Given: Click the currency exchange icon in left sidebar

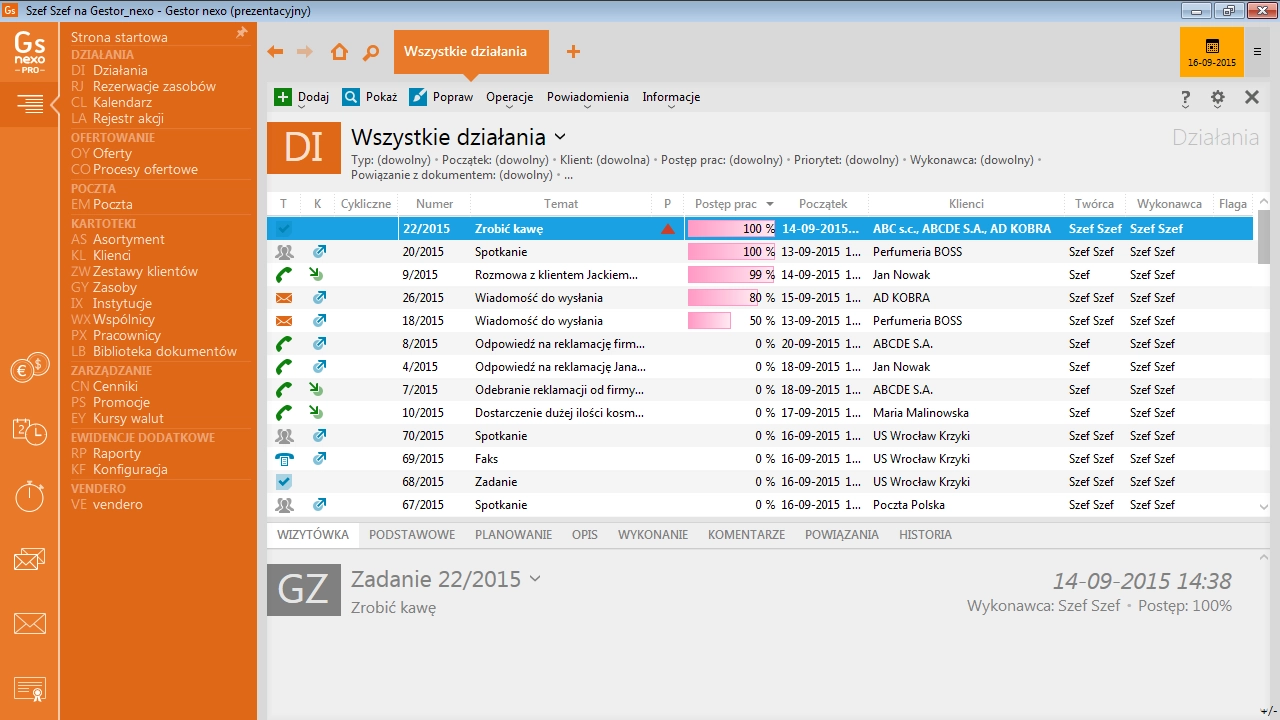Looking at the screenshot, I should 30,367.
